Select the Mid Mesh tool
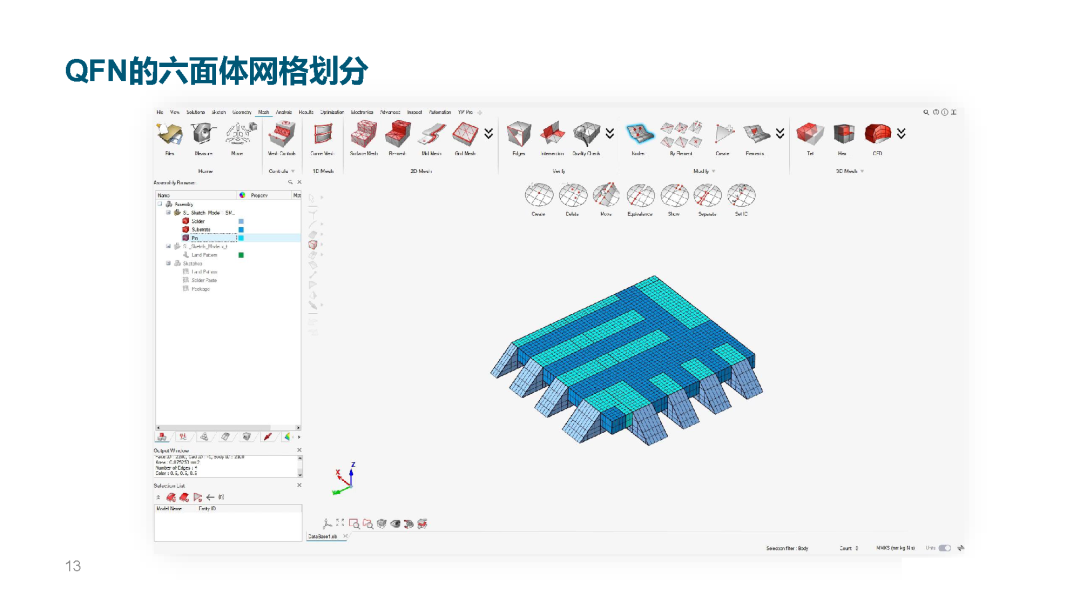This screenshot has height=608, width=1080. 432,138
